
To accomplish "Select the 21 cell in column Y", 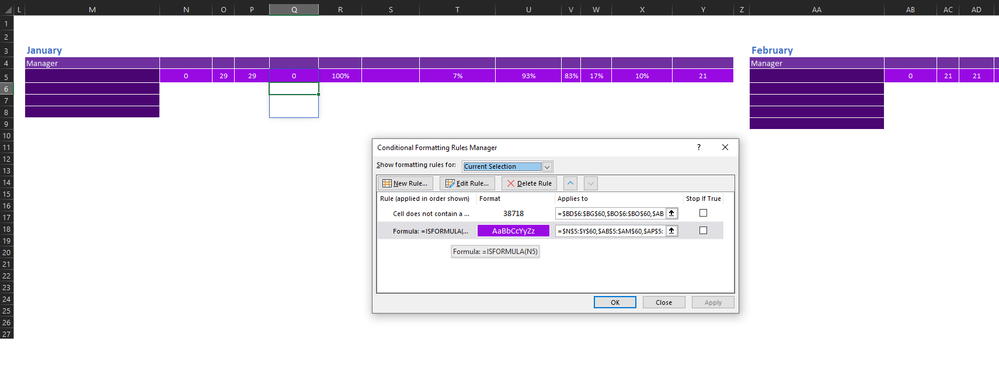I will point(703,76).
